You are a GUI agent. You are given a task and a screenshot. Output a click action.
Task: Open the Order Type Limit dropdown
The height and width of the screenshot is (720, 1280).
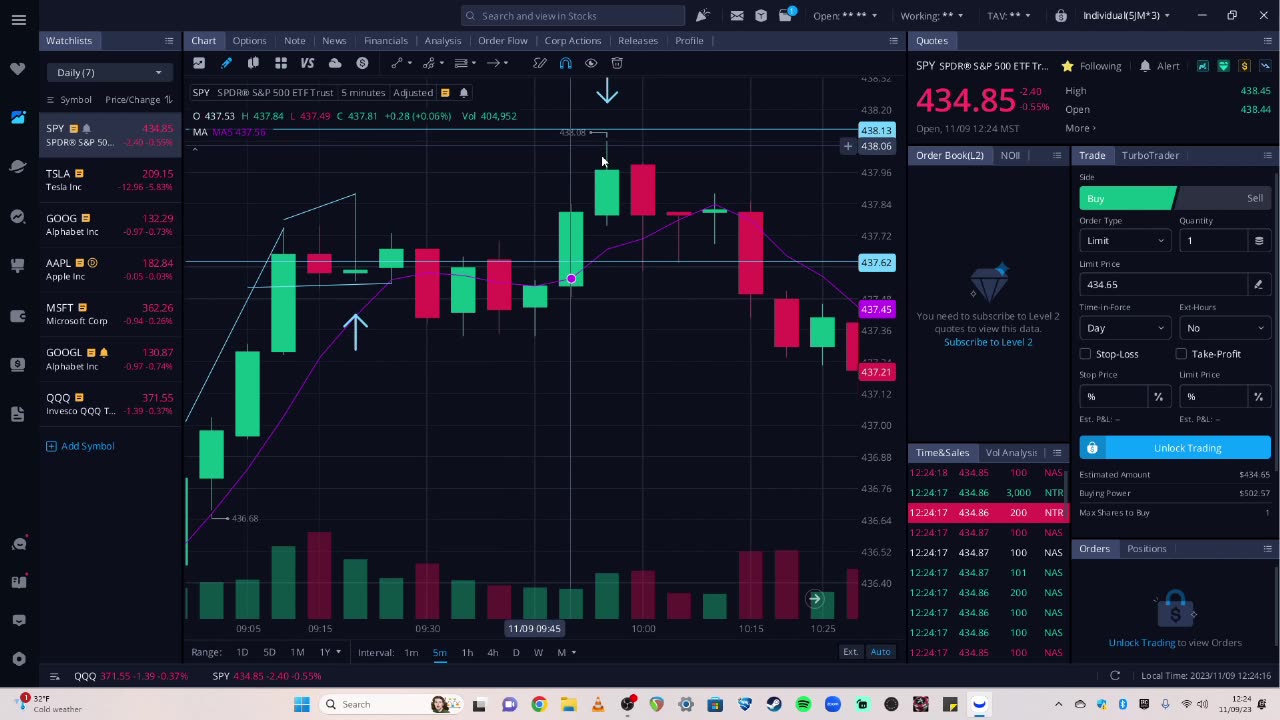pyautogui.click(x=1125, y=241)
